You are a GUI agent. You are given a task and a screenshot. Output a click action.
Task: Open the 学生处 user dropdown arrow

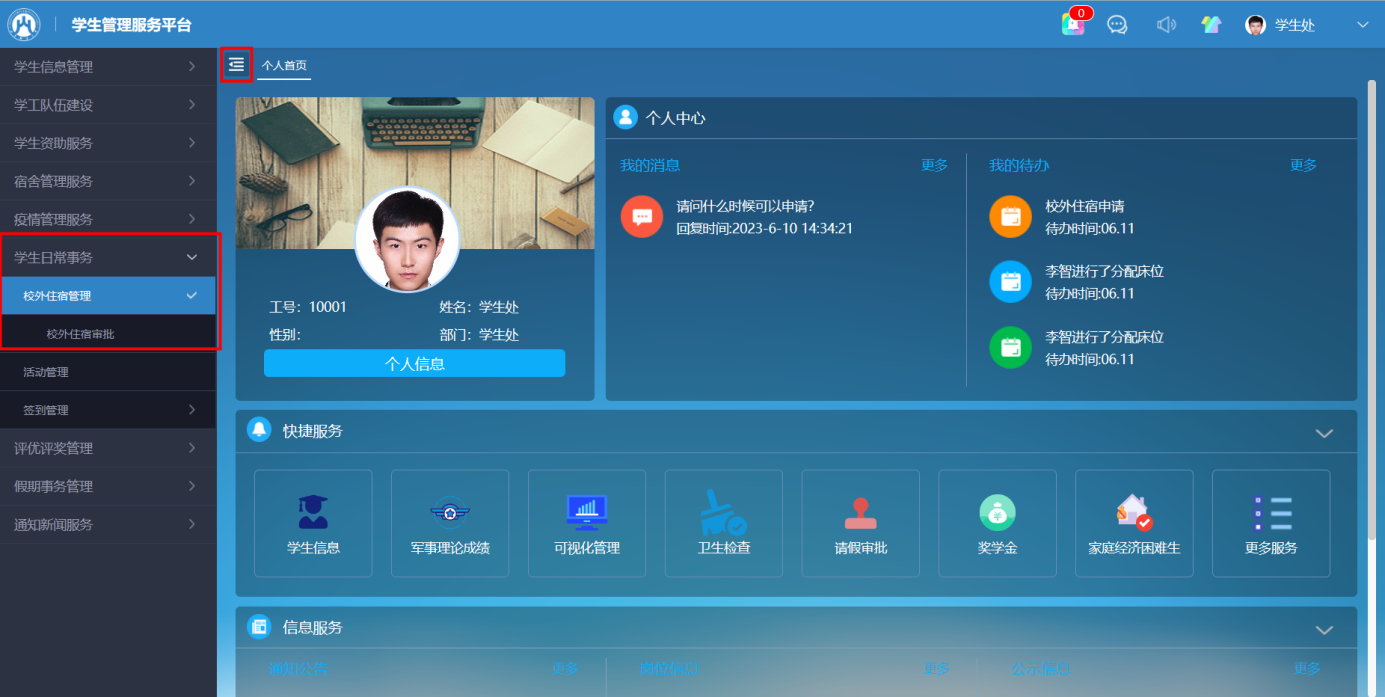pyautogui.click(x=1362, y=26)
